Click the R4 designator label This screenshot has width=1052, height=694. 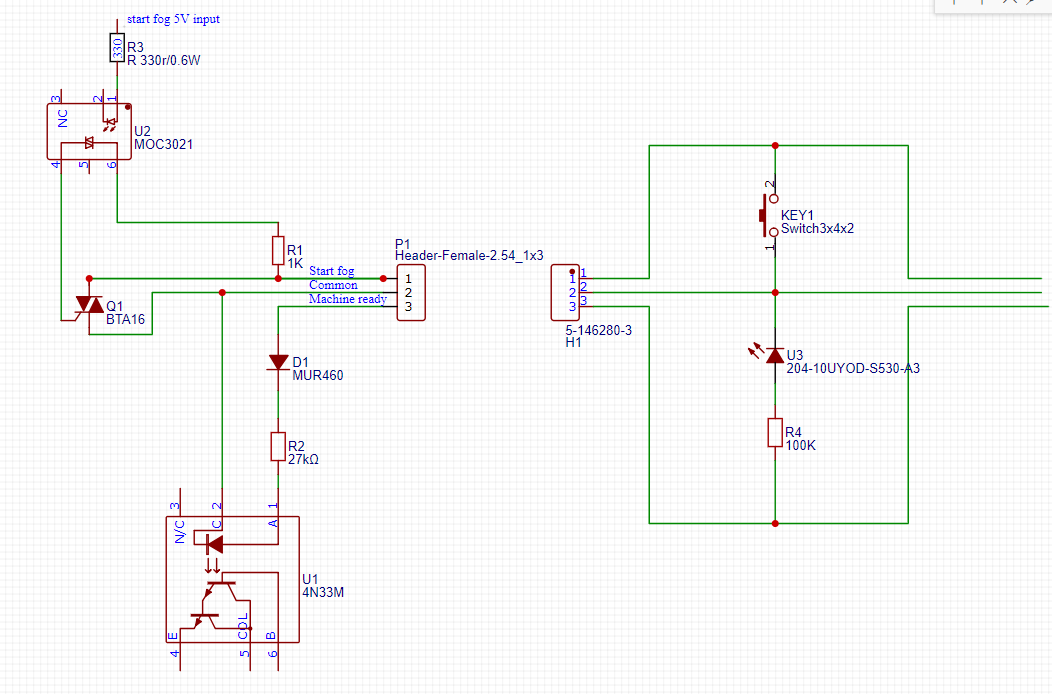(x=793, y=432)
